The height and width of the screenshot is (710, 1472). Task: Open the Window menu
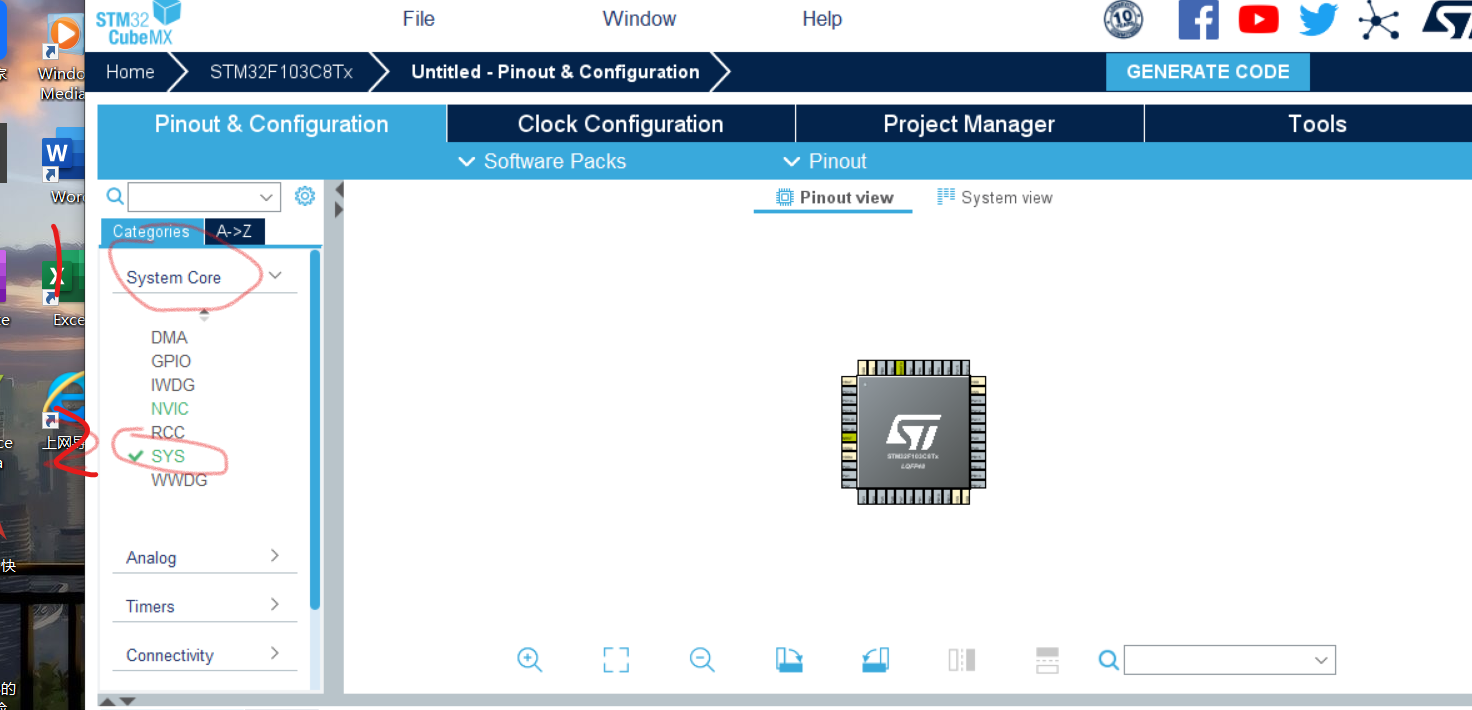(639, 19)
